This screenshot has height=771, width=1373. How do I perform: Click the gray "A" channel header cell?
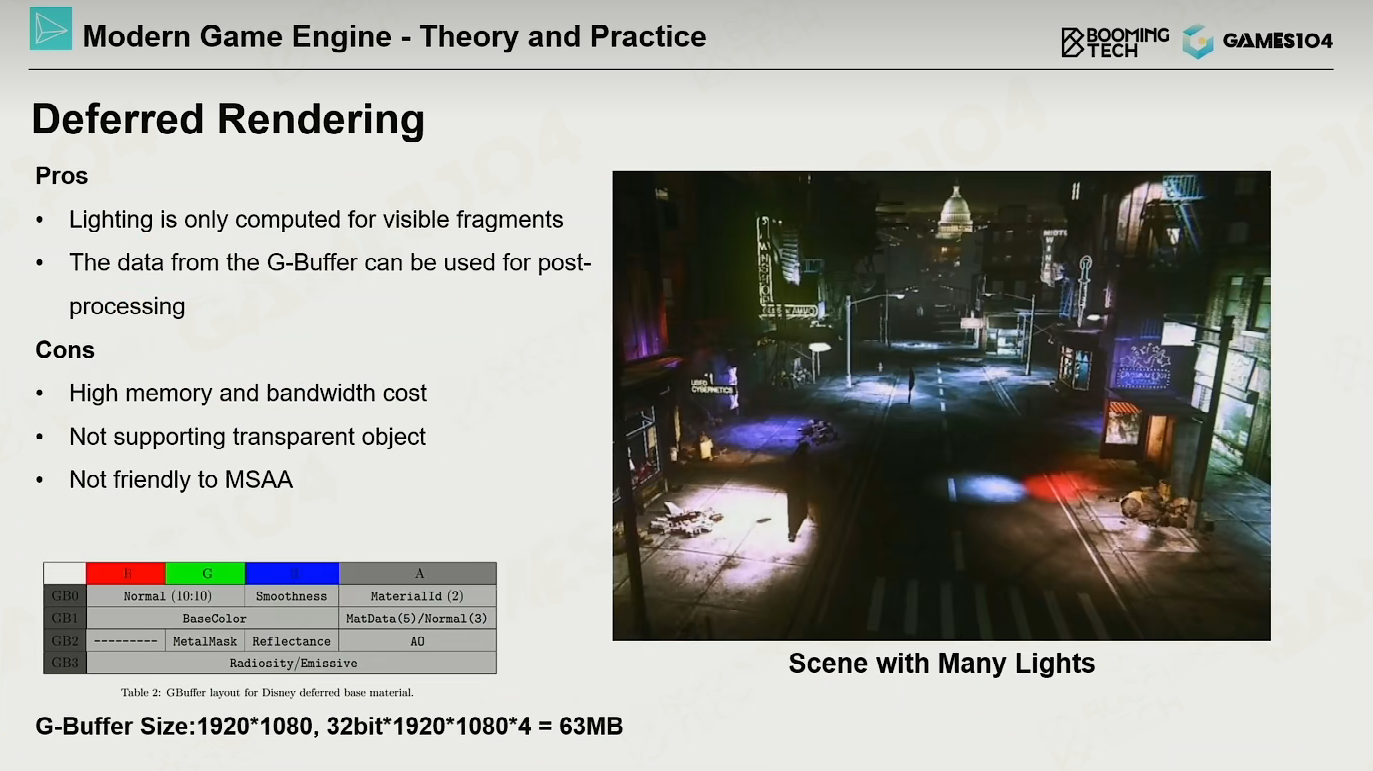coord(418,573)
